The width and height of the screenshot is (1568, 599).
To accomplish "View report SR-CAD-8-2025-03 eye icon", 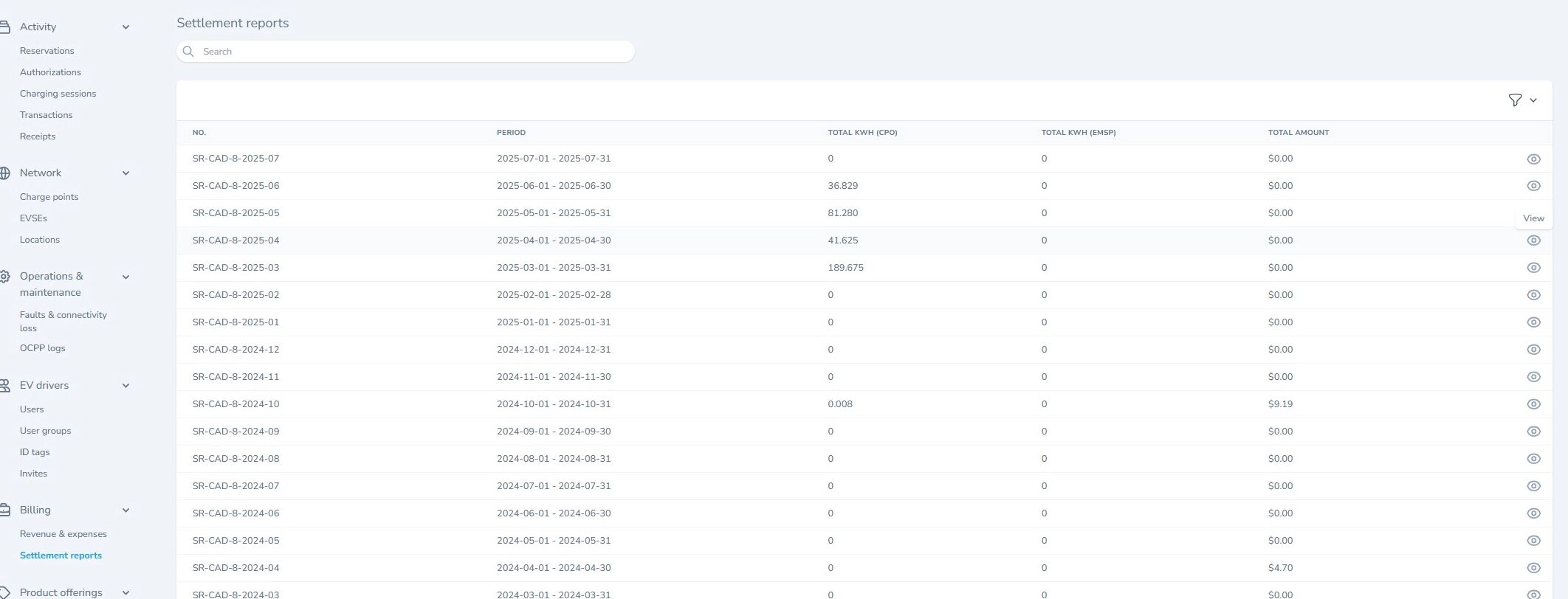I will click(1533, 268).
